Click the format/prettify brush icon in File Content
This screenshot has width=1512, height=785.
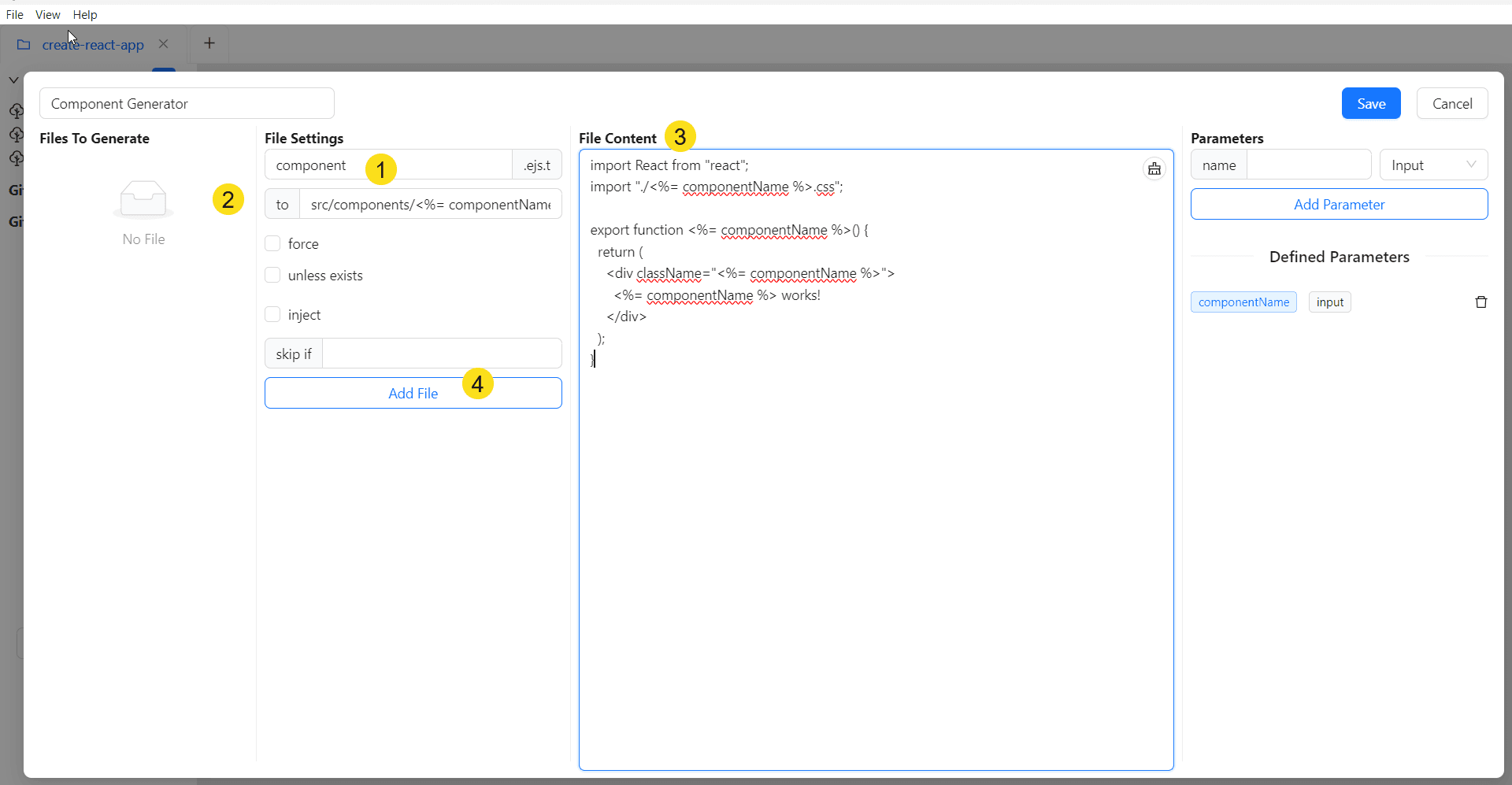1154,168
